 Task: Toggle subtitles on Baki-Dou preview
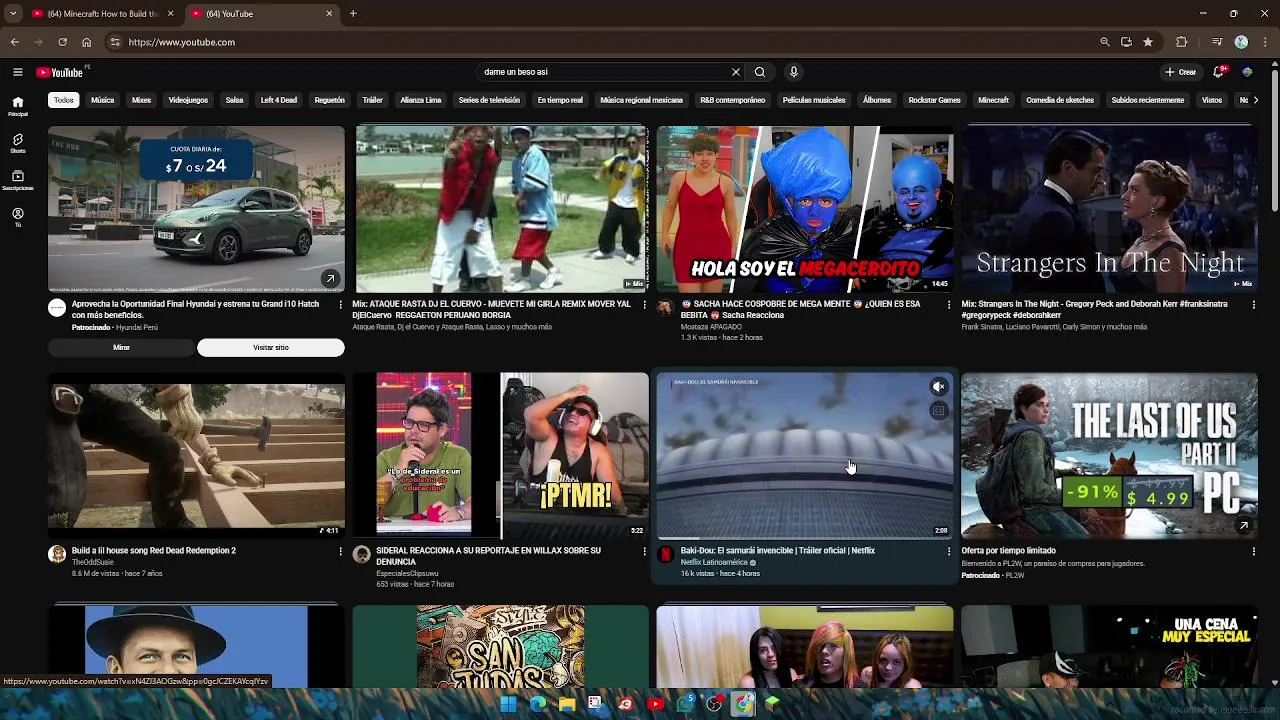pyautogui.click(x=938, y=410)
